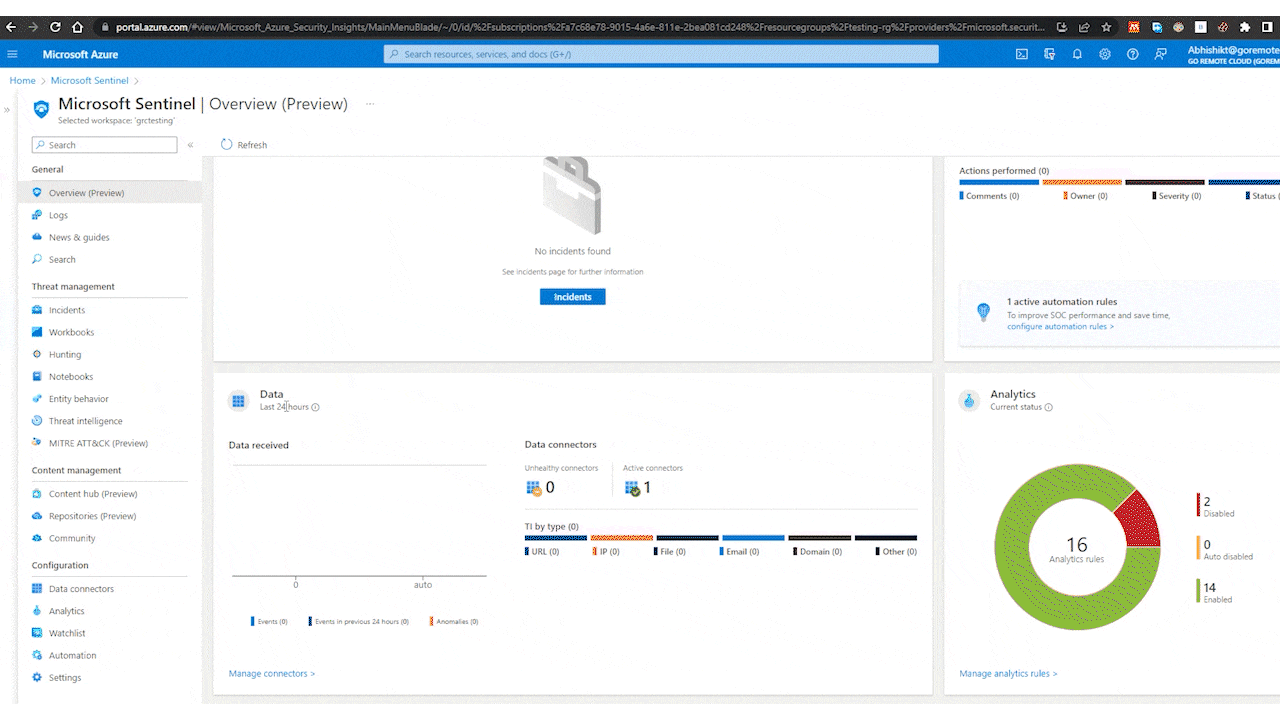1280x720 pixels.
Task: Open Cloud Shell from the Azure header
Action: click(1022, 54)
